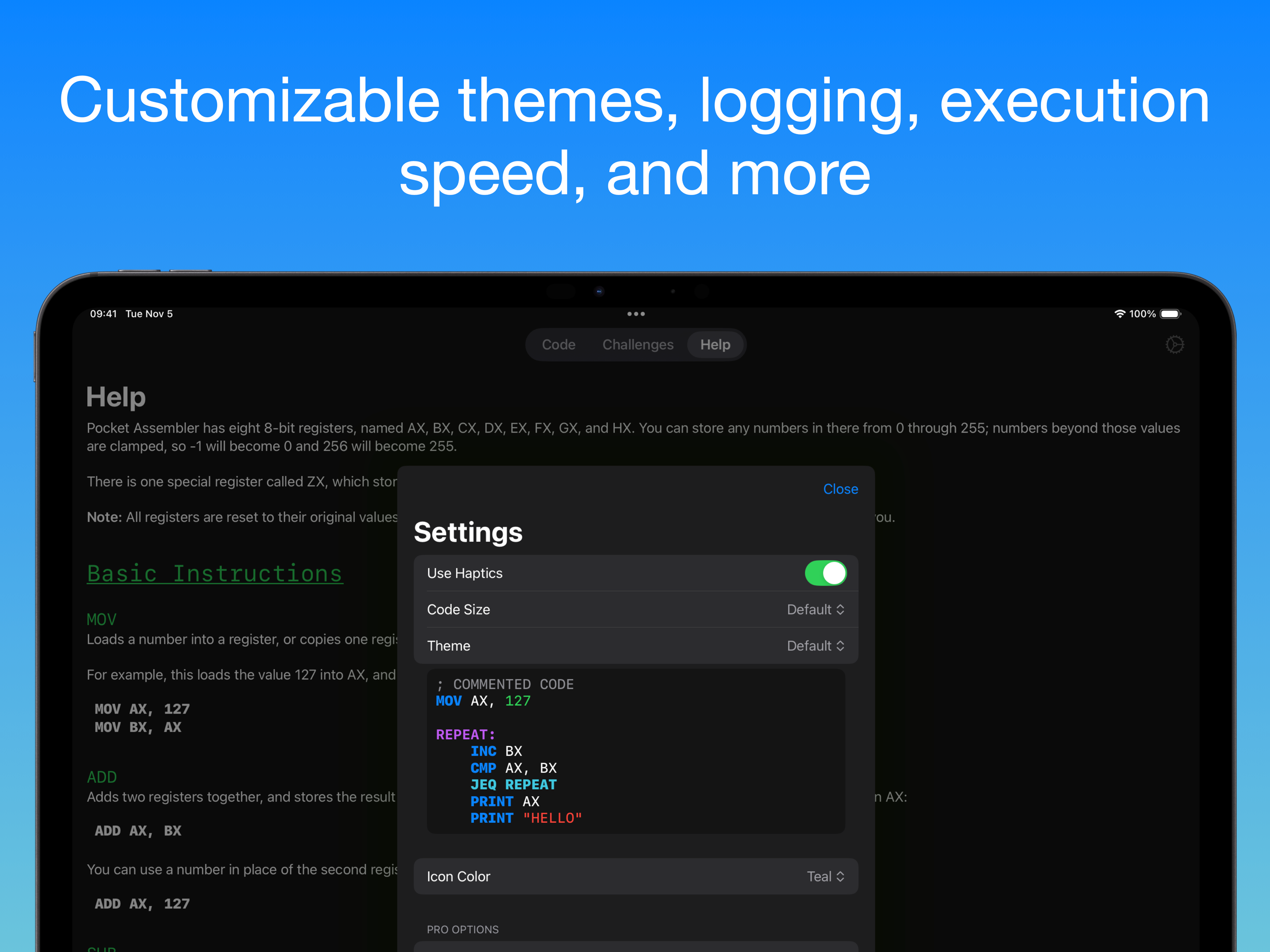Tap the battery status icon
The height and width of the screenshot is (952, 1270).
(x=1170, y=314)
